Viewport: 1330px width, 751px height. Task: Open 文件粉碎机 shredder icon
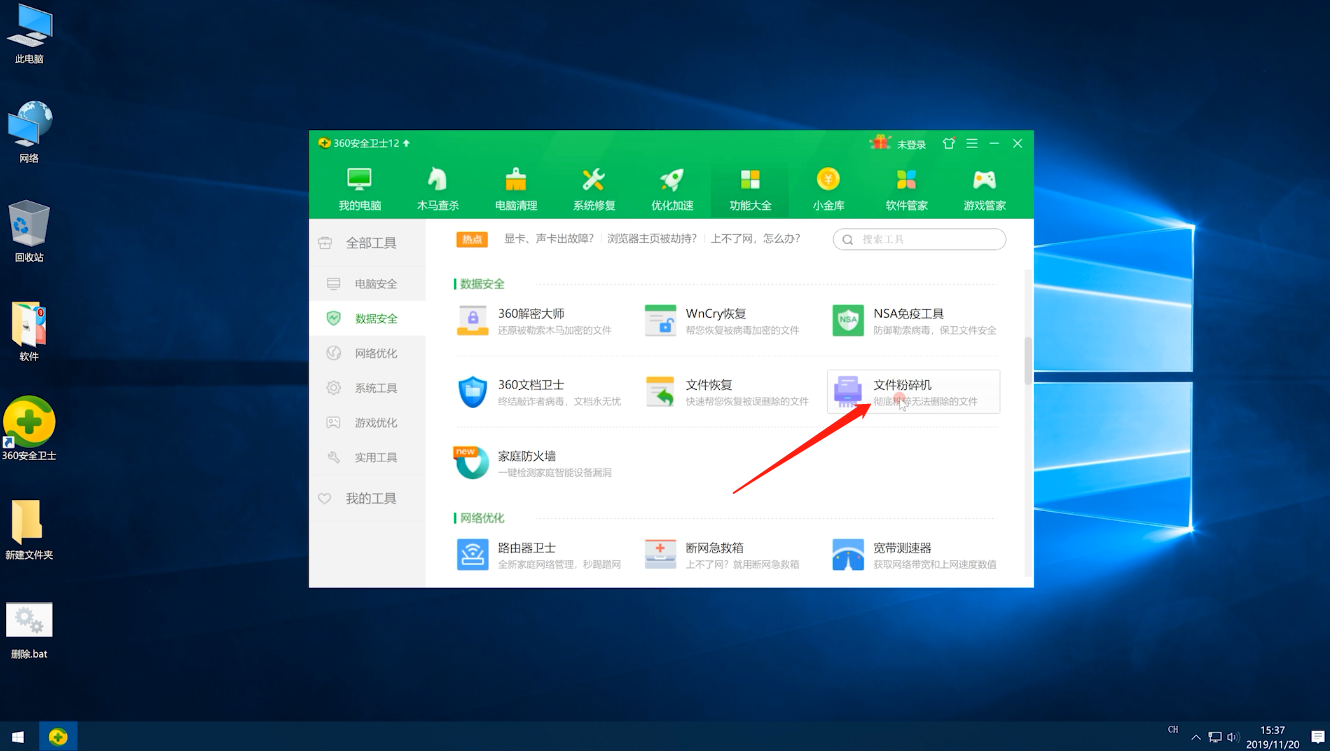coord(848,392)
